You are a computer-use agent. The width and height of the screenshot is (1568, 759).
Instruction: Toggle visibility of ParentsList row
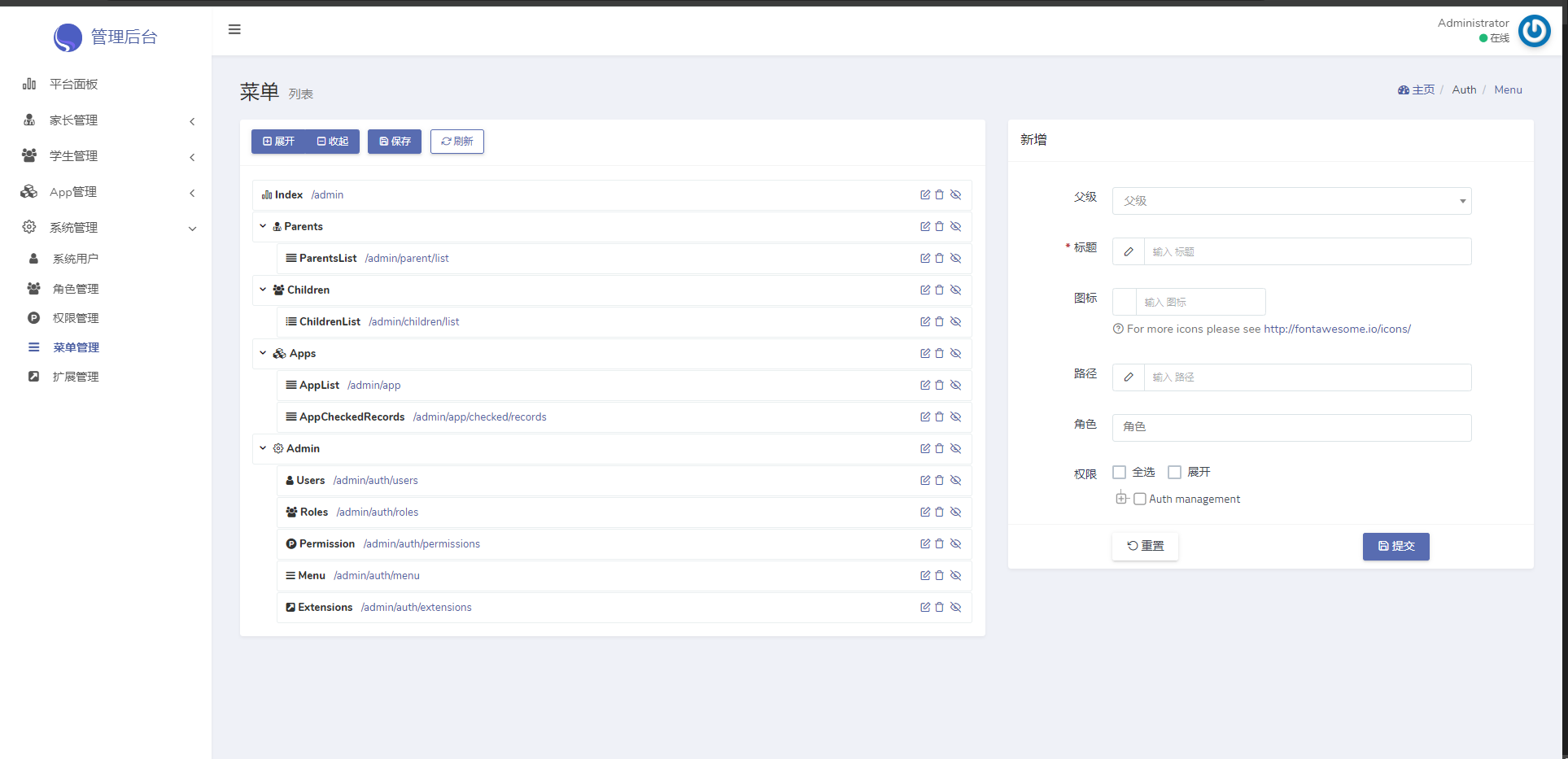click(956, 259)
